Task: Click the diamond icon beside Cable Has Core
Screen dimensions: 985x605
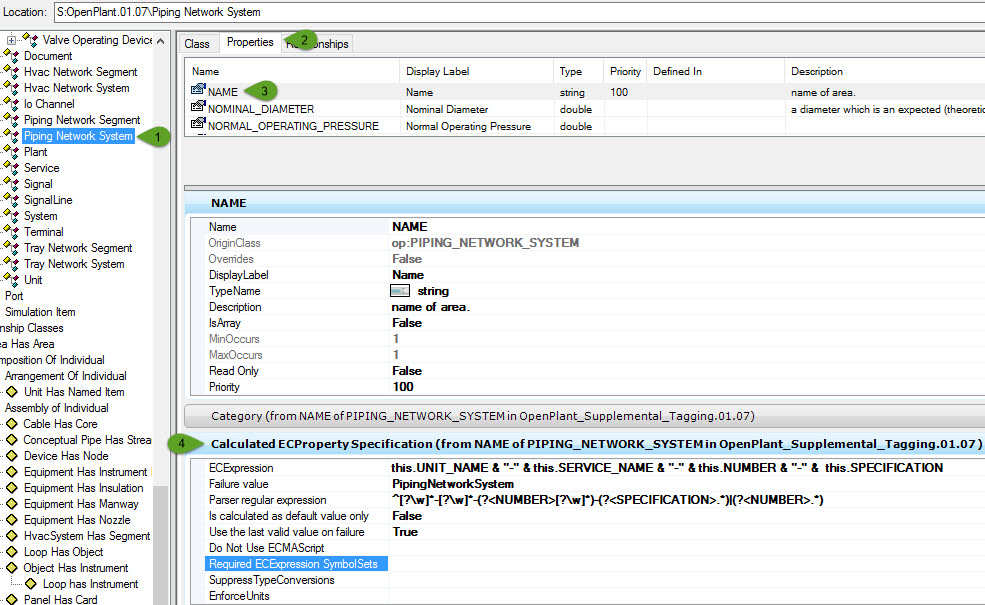Action: (x=11, y=424)
